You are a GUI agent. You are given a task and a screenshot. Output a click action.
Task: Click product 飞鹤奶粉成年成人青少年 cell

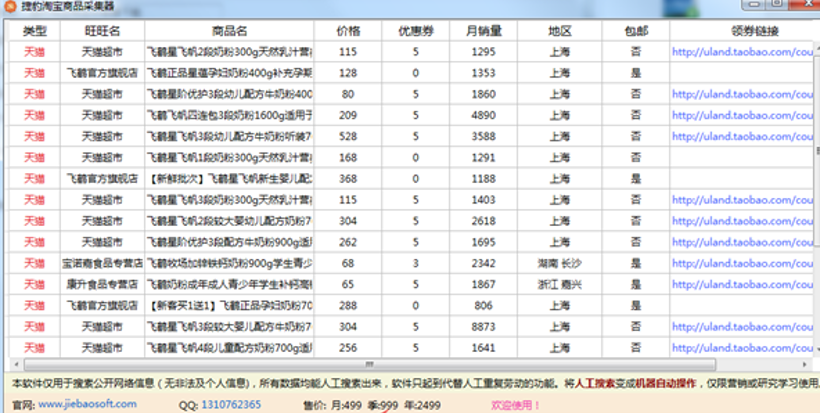tap(229, 284)
